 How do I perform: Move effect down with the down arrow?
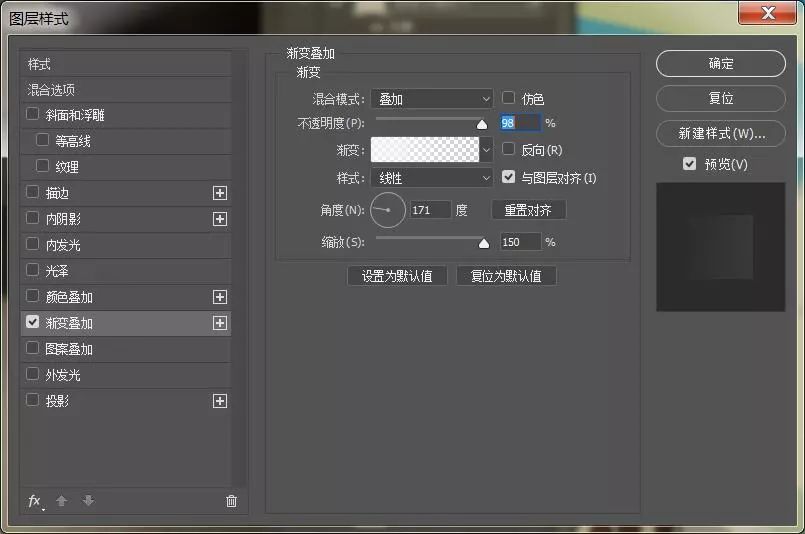click(88, 501)
